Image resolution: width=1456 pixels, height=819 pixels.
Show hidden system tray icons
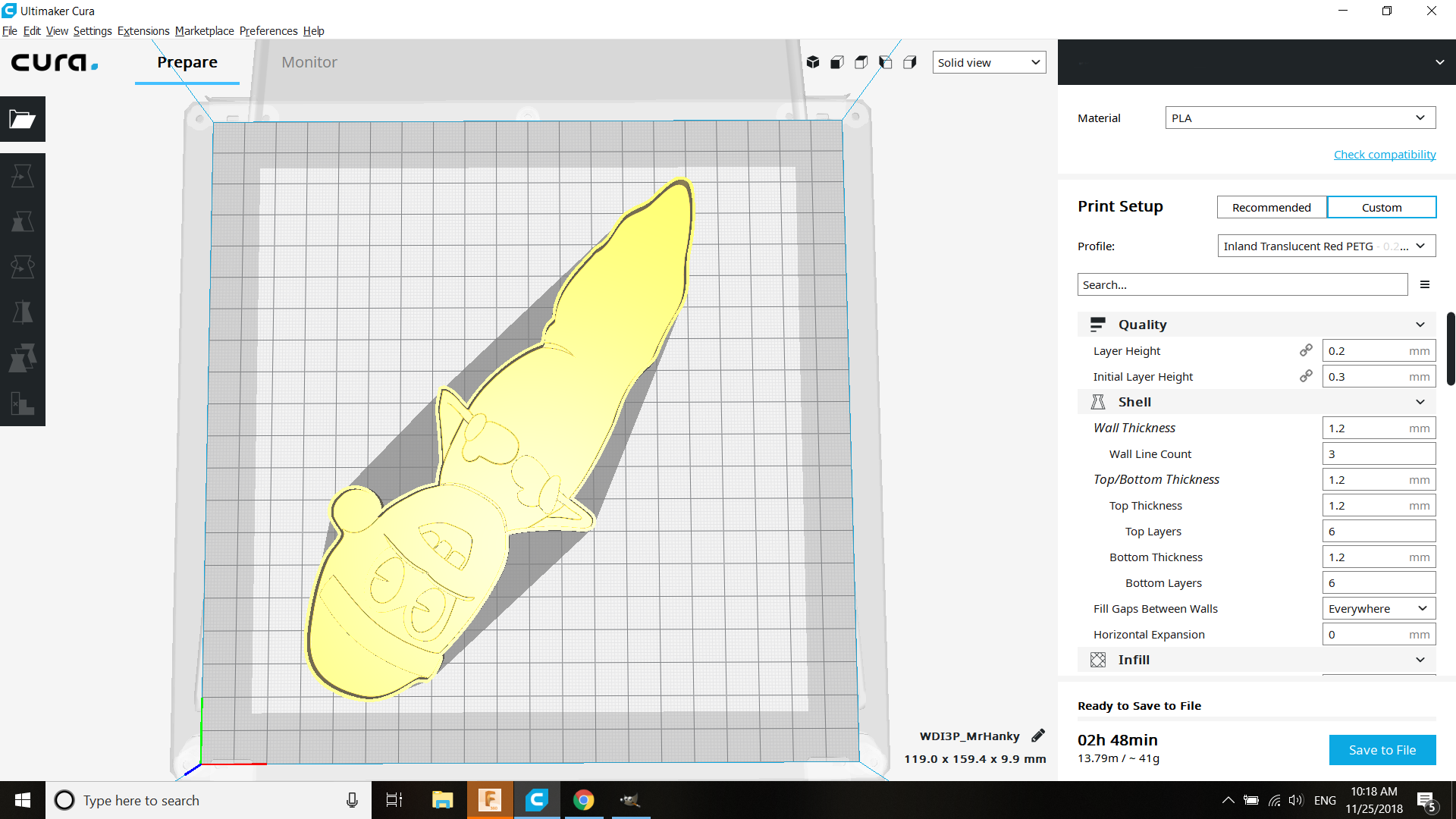(1228, 800)
